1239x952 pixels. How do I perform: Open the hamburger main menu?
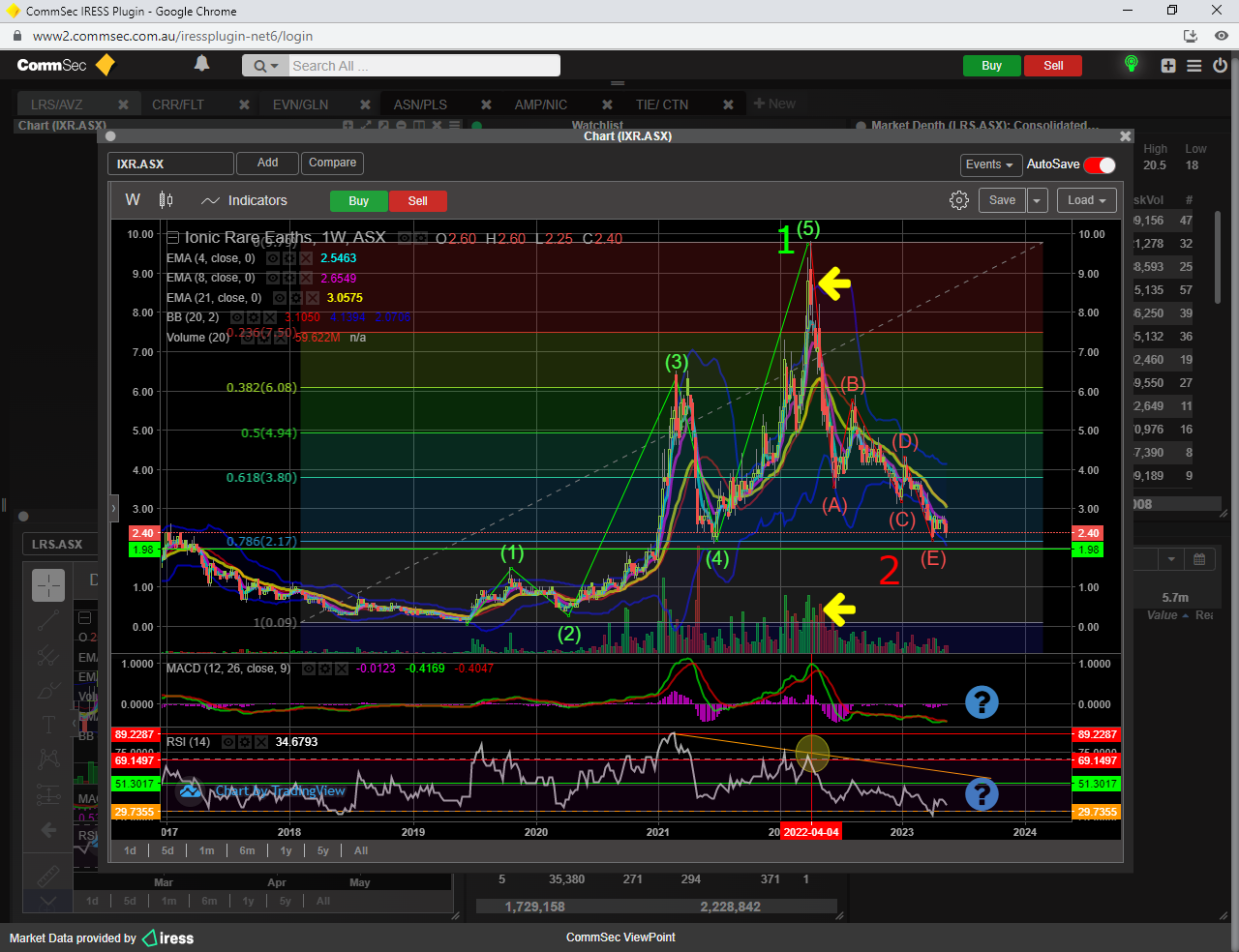click(x=1194, y=66)
